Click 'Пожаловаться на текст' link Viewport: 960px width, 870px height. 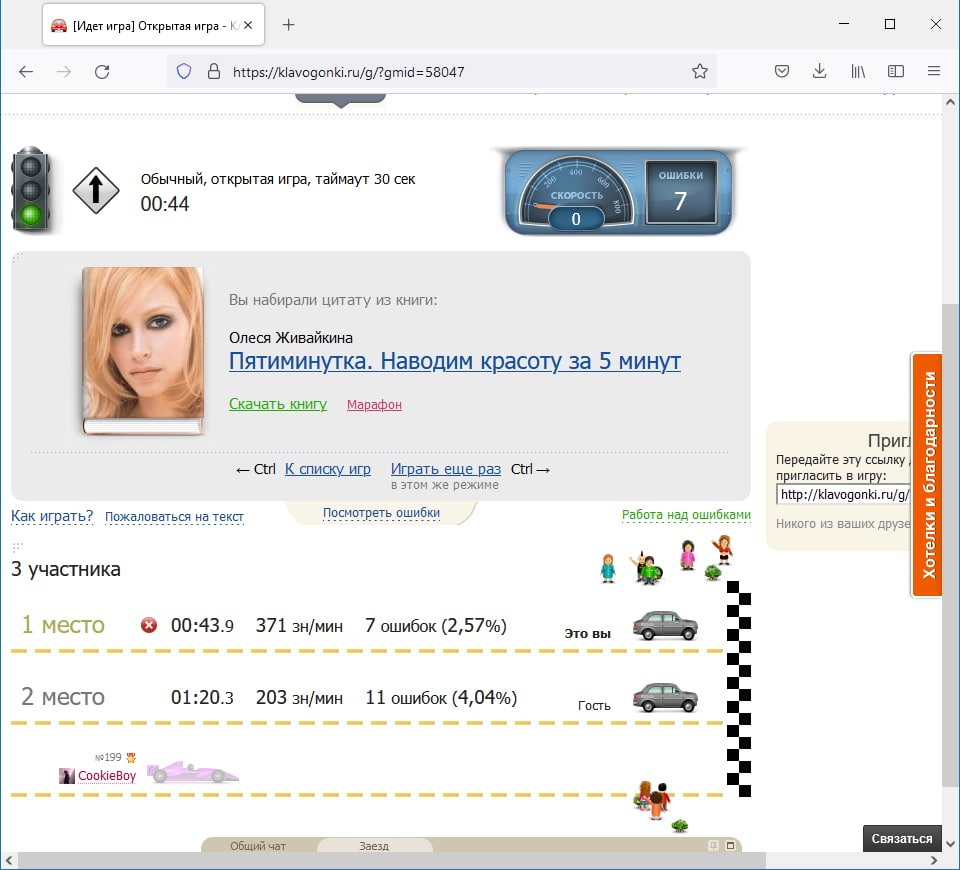click(174, 517)
